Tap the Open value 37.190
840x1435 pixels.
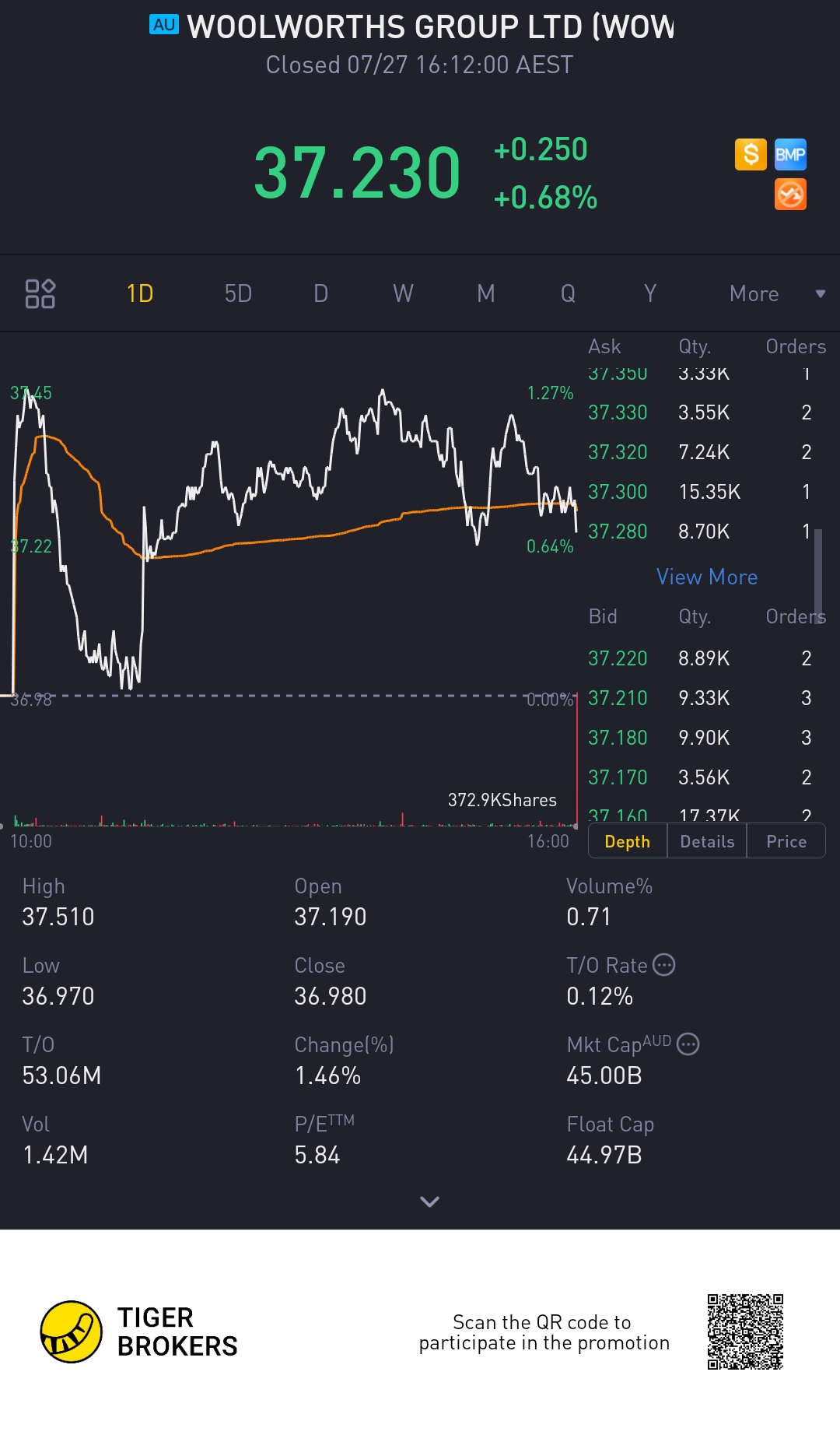coord(331,917)
